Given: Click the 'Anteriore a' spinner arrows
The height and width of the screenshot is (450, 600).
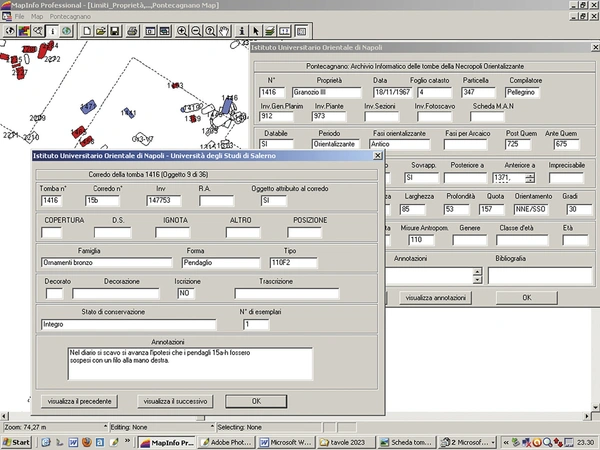Looking at the screenshot, I should pos(530,178).
